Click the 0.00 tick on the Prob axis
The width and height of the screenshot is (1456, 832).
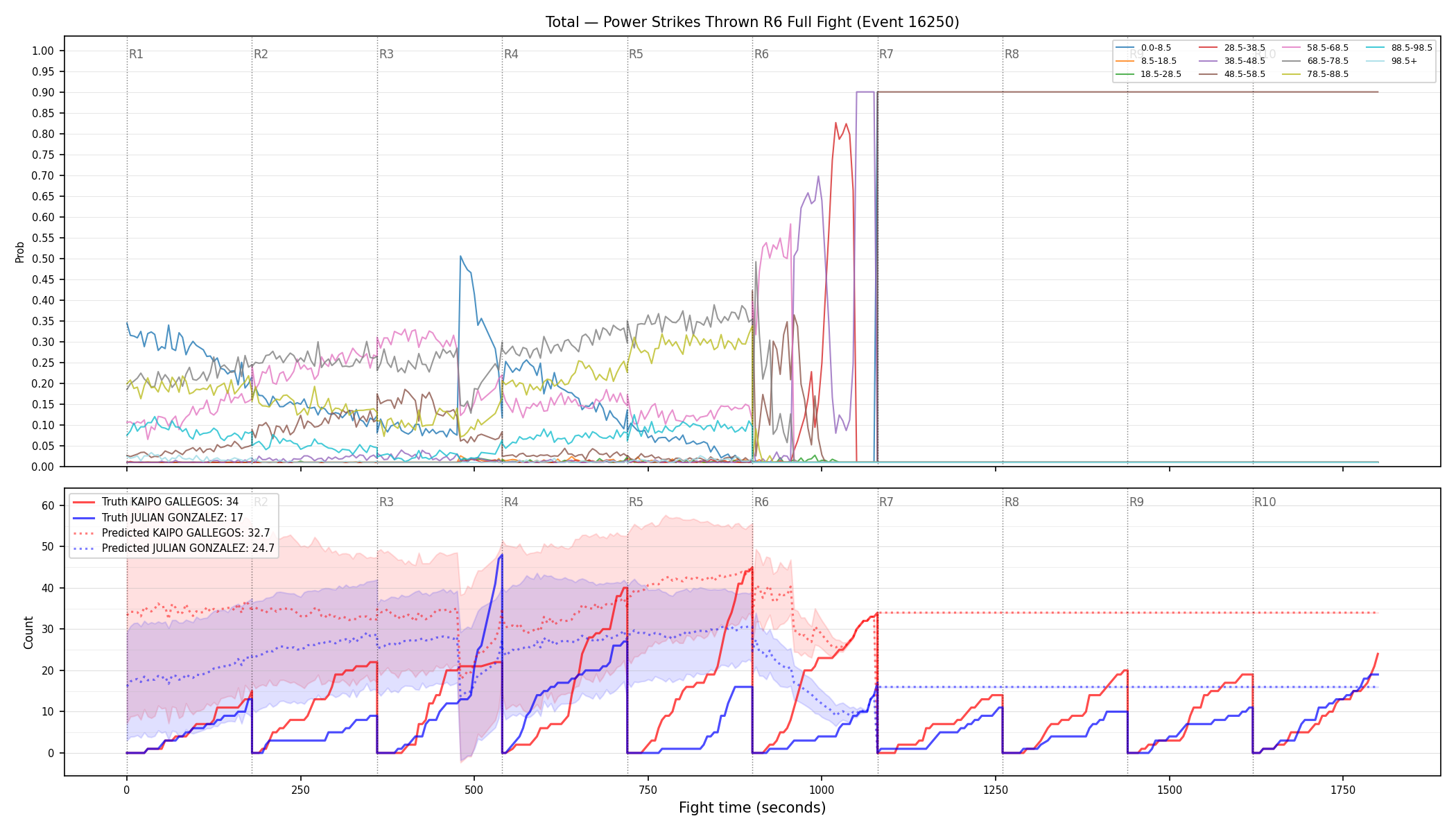[43, 467]
